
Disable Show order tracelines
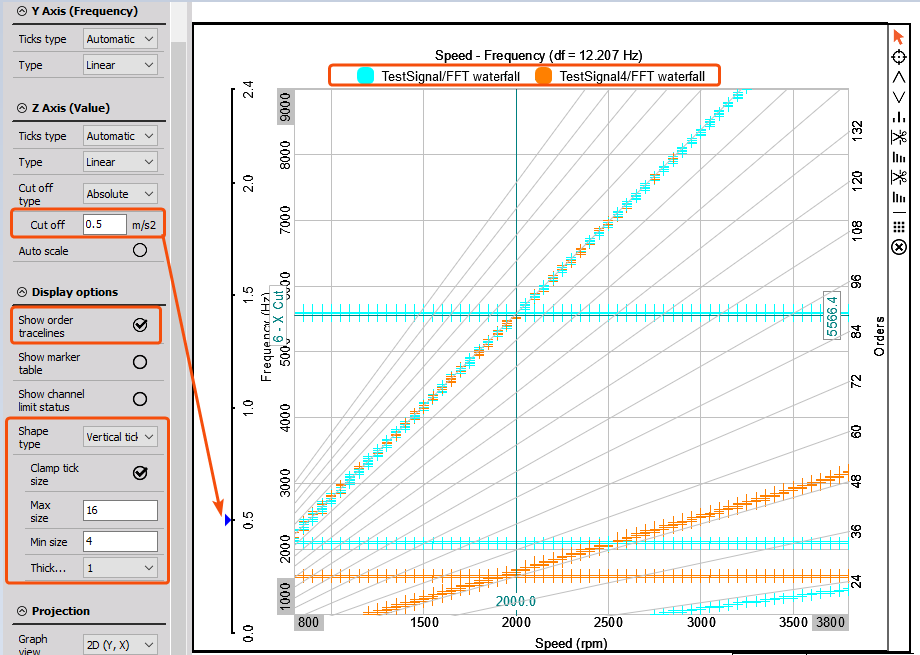point(140,325)
